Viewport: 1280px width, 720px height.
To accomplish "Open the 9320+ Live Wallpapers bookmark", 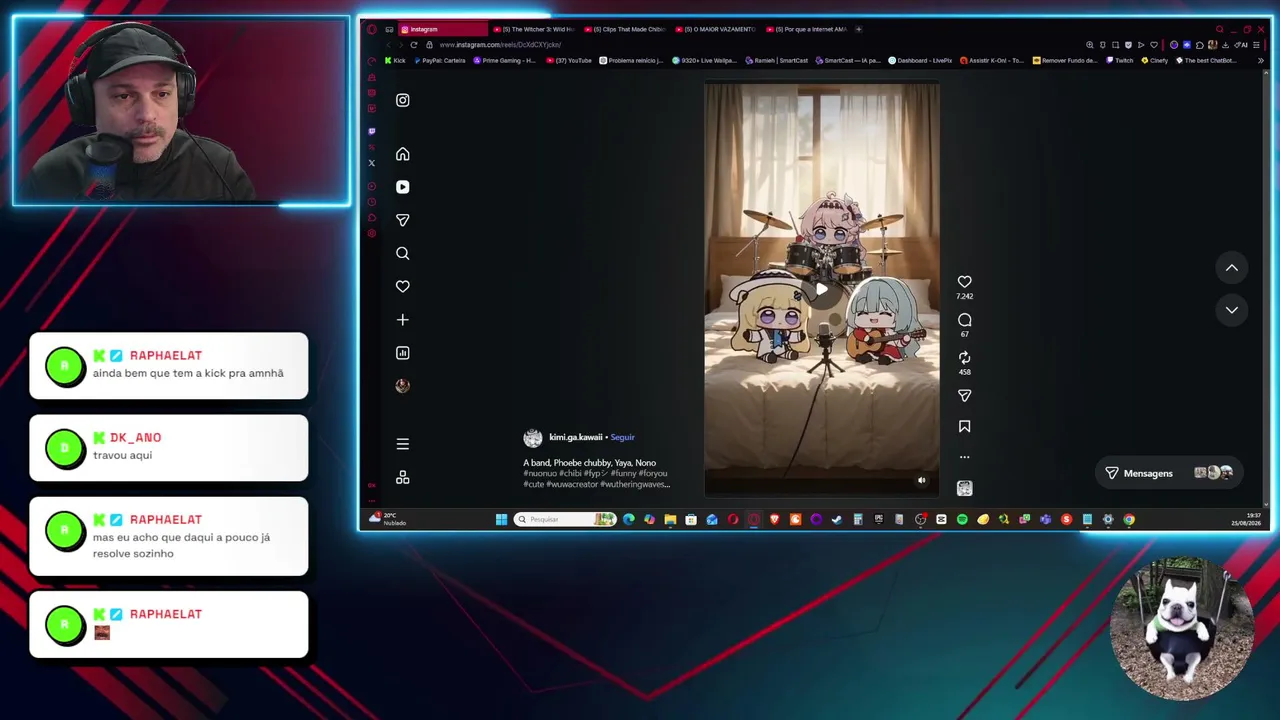I will pos(704,60).
